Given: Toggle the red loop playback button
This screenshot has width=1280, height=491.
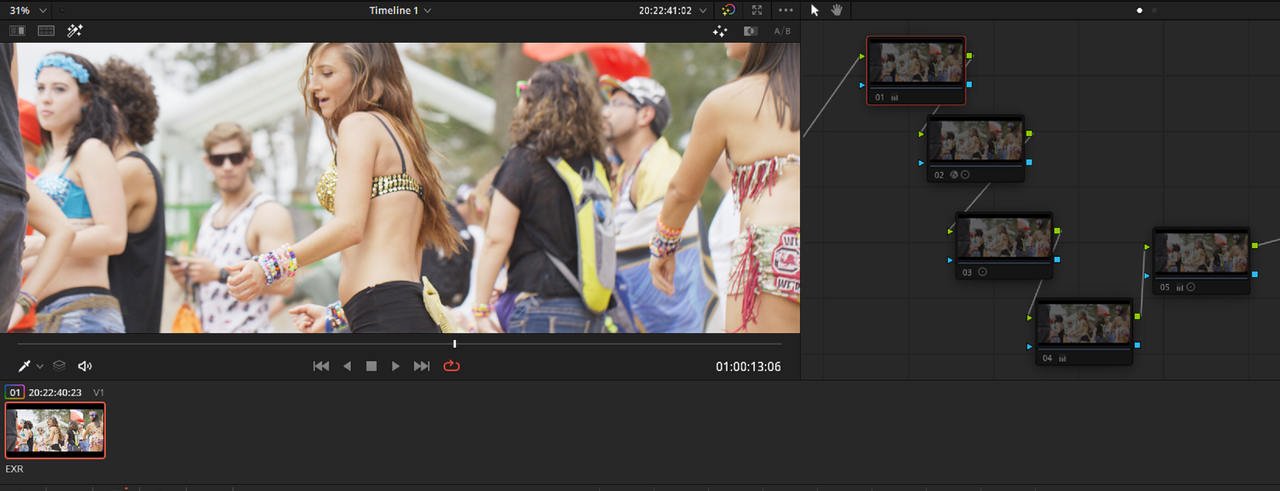Looking at the screenshot, I should (x=451, y=366).
